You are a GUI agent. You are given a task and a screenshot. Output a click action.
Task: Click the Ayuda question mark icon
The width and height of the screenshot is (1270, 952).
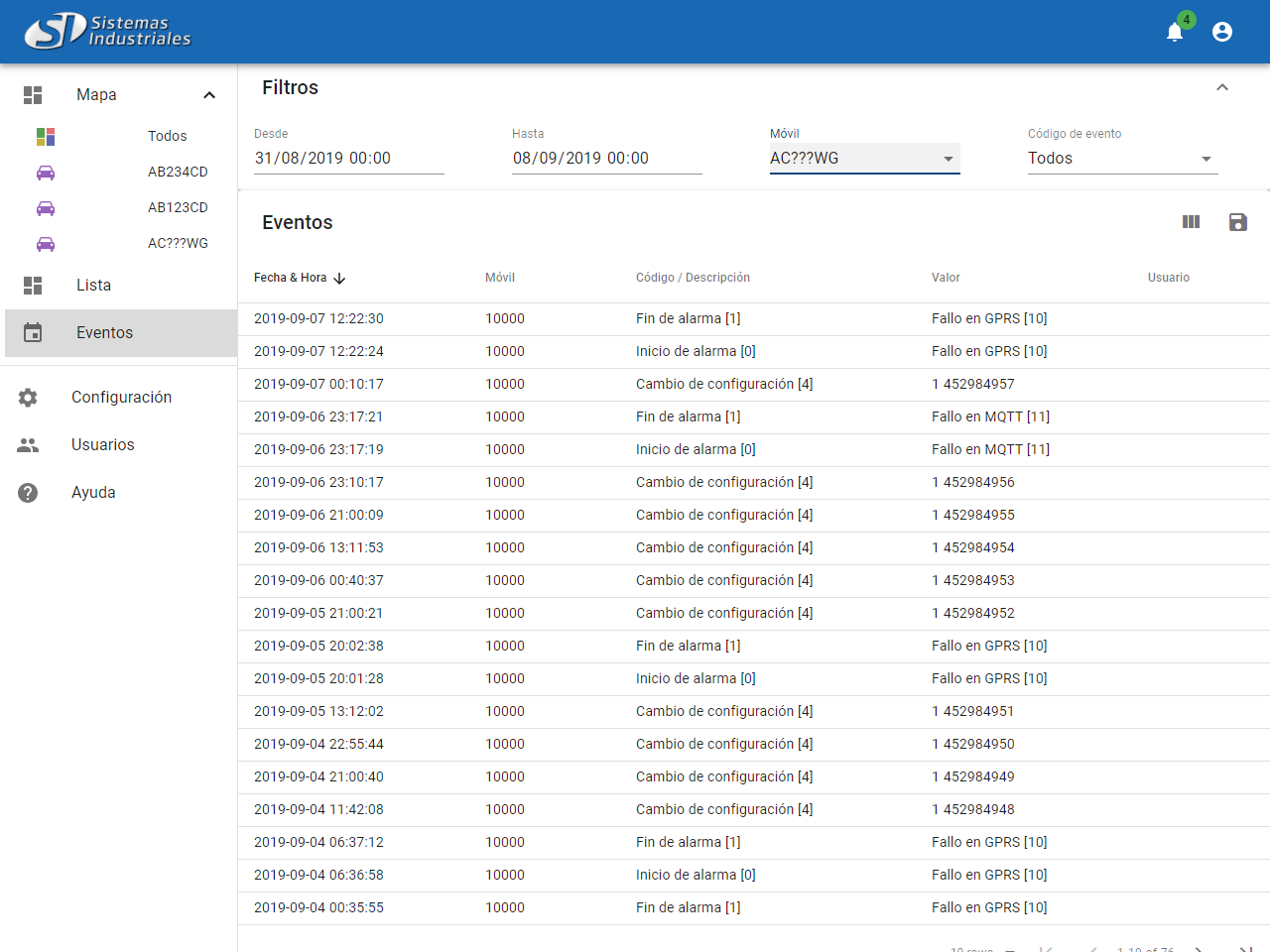(x=28, y=493)
